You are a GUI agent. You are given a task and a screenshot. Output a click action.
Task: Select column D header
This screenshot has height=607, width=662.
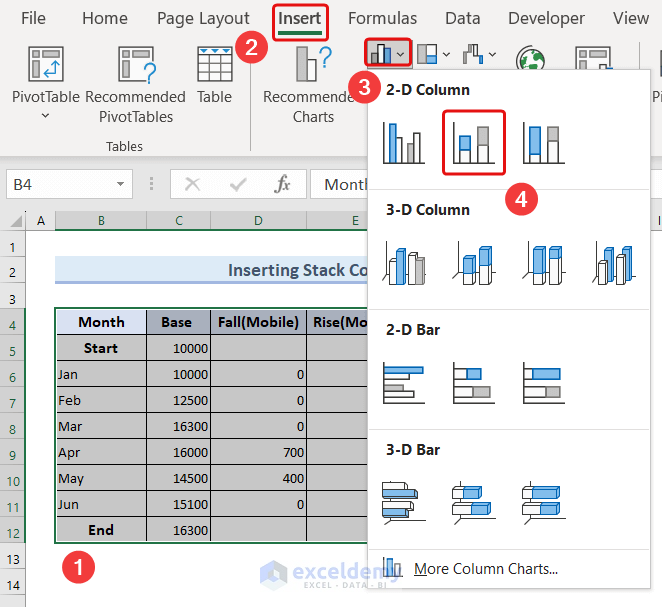pos(258,220)
